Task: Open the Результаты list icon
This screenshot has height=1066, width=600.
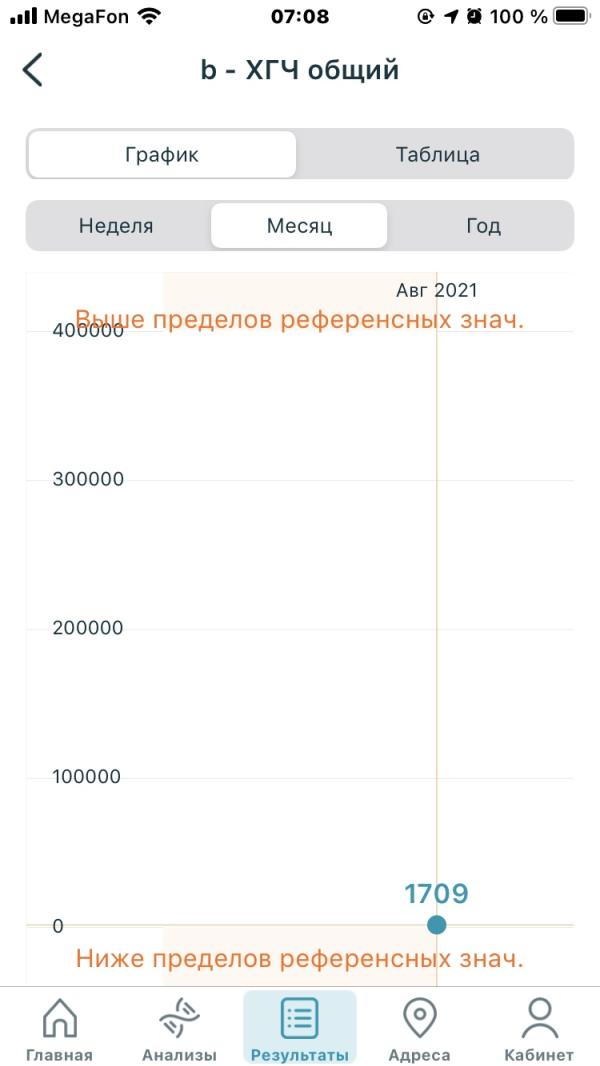Action: point(299,1019)
